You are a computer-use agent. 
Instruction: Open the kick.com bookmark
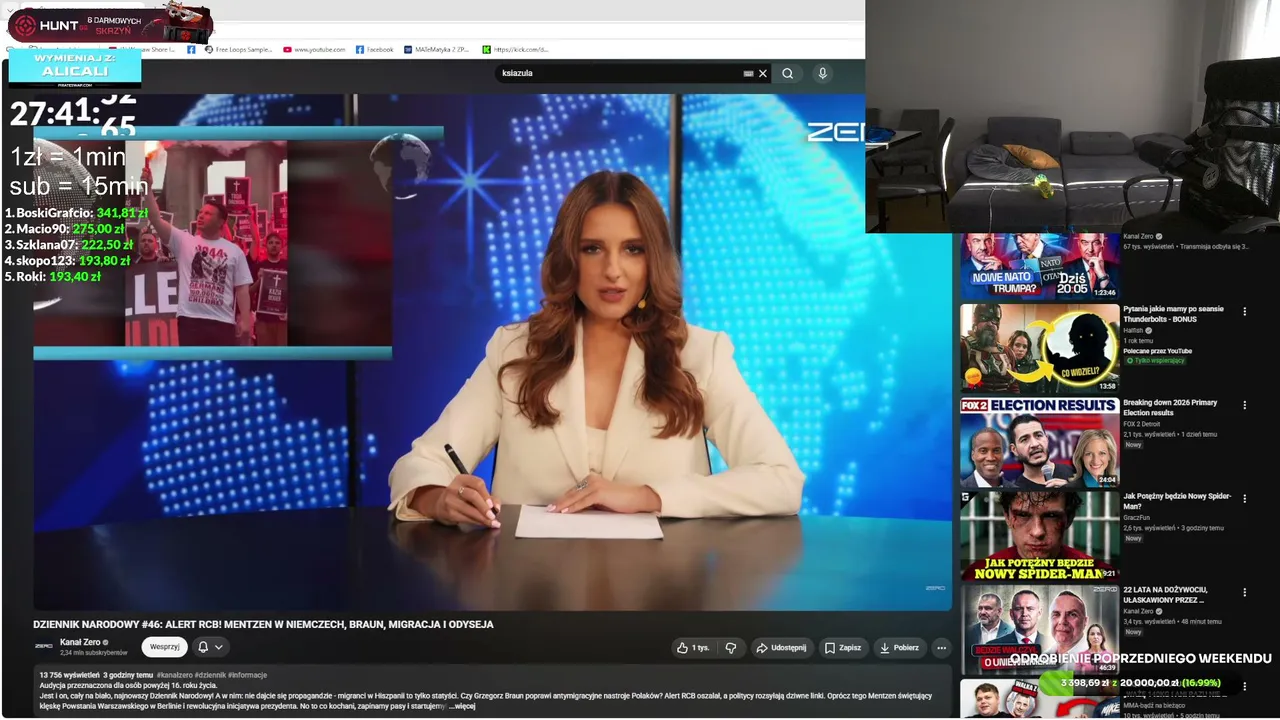(x=515, y=49)
